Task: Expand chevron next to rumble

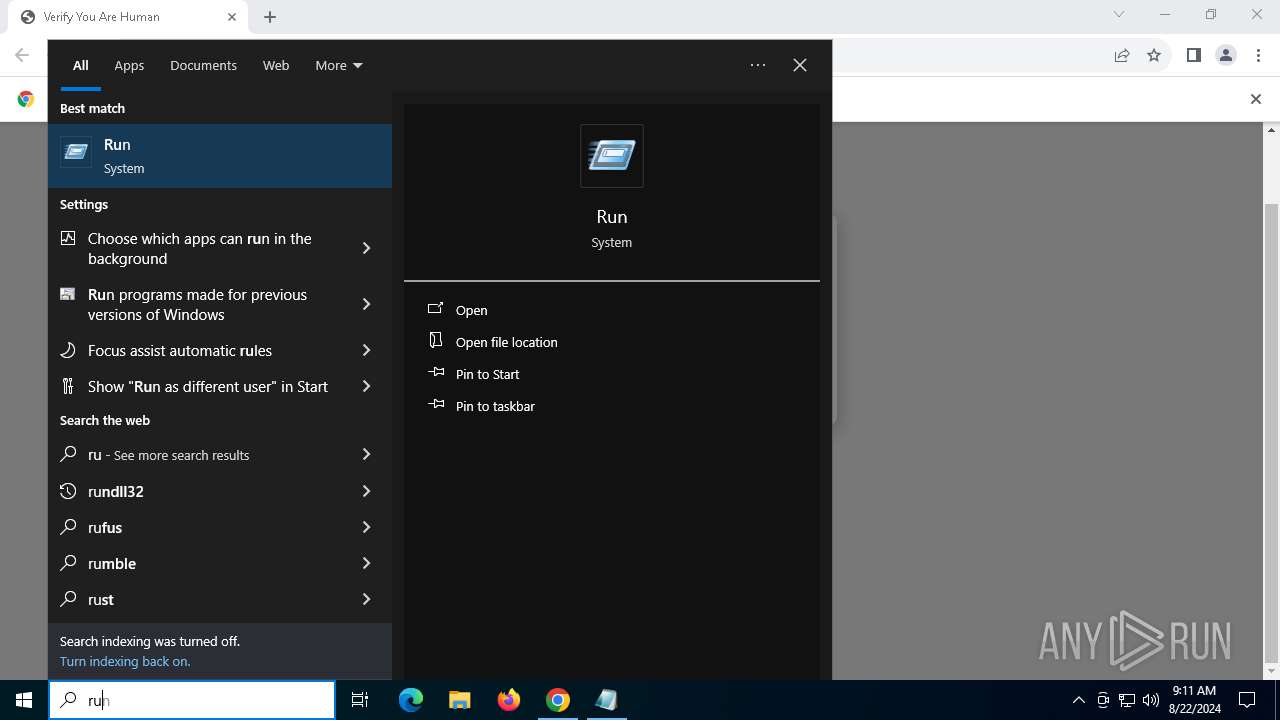Action: pos(366,563)
